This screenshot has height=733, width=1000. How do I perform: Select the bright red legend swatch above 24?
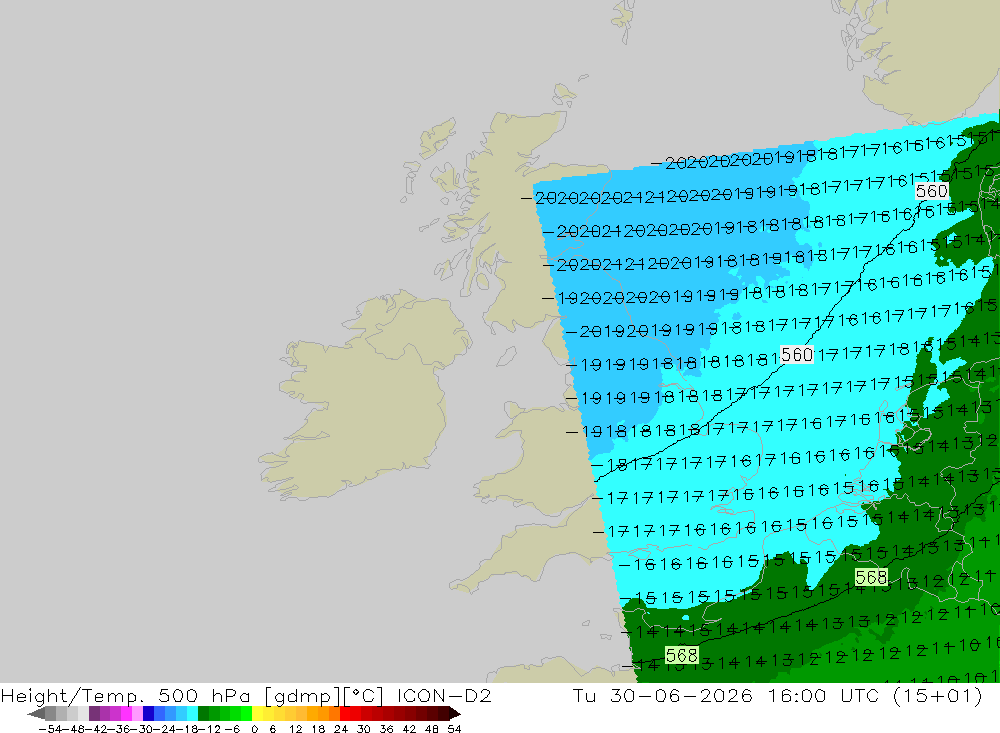click(x=345, y=713)
